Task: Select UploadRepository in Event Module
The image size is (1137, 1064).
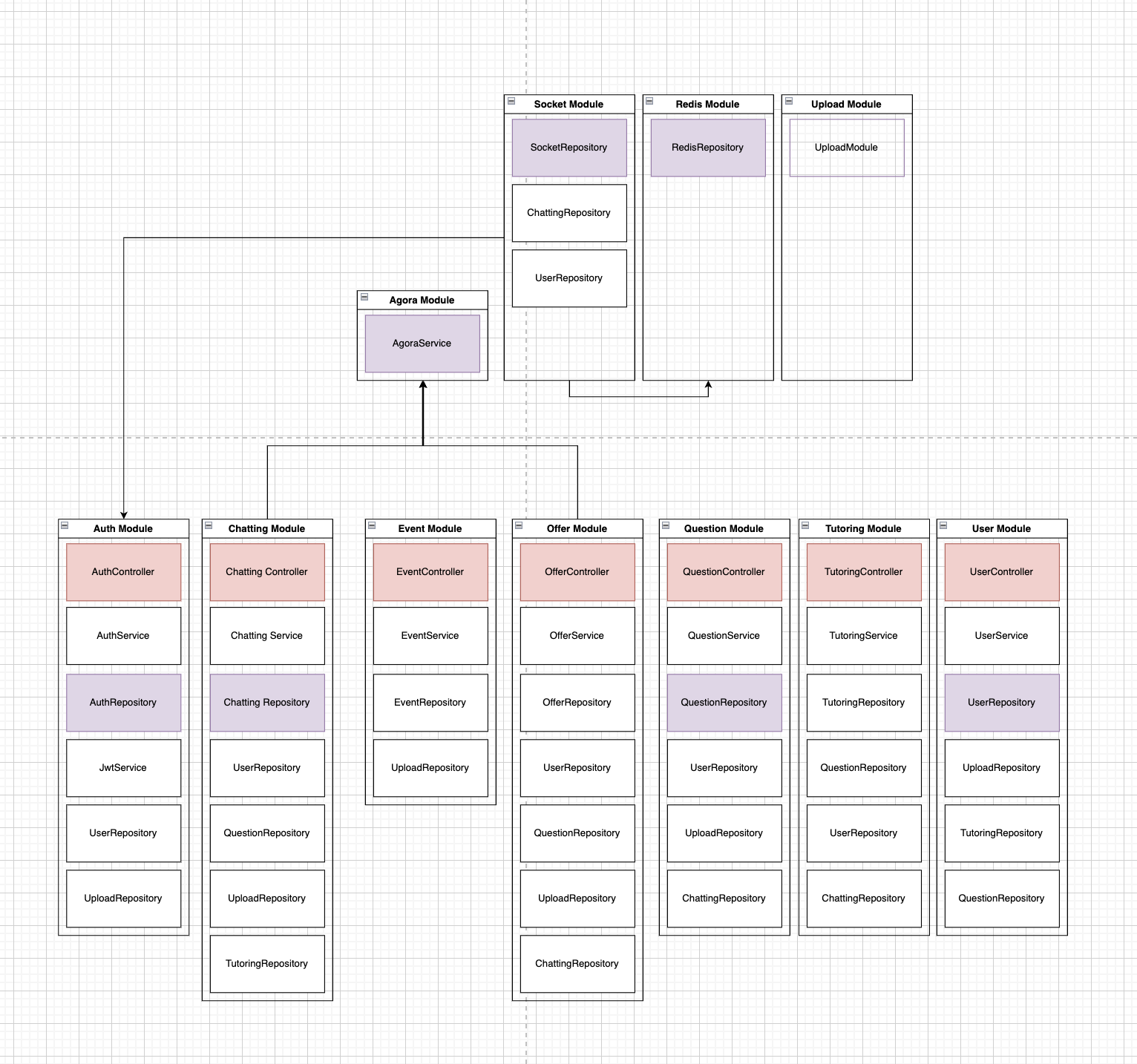Action: [x=430, y=768]
